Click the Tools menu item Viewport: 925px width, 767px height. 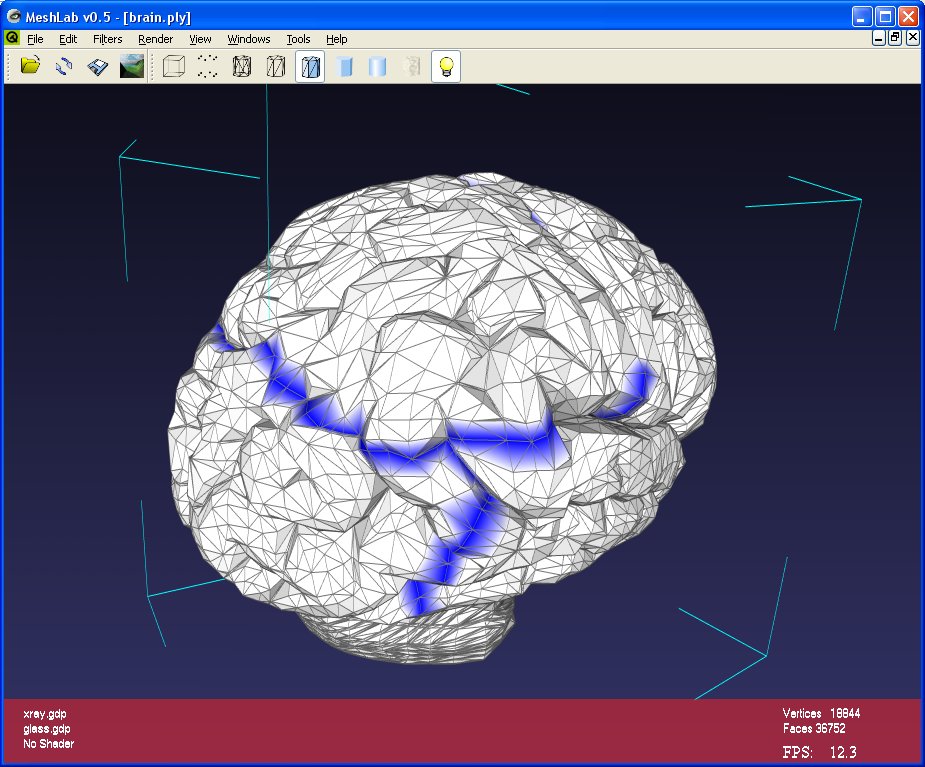pyautogui.click(x=298, y=39)
